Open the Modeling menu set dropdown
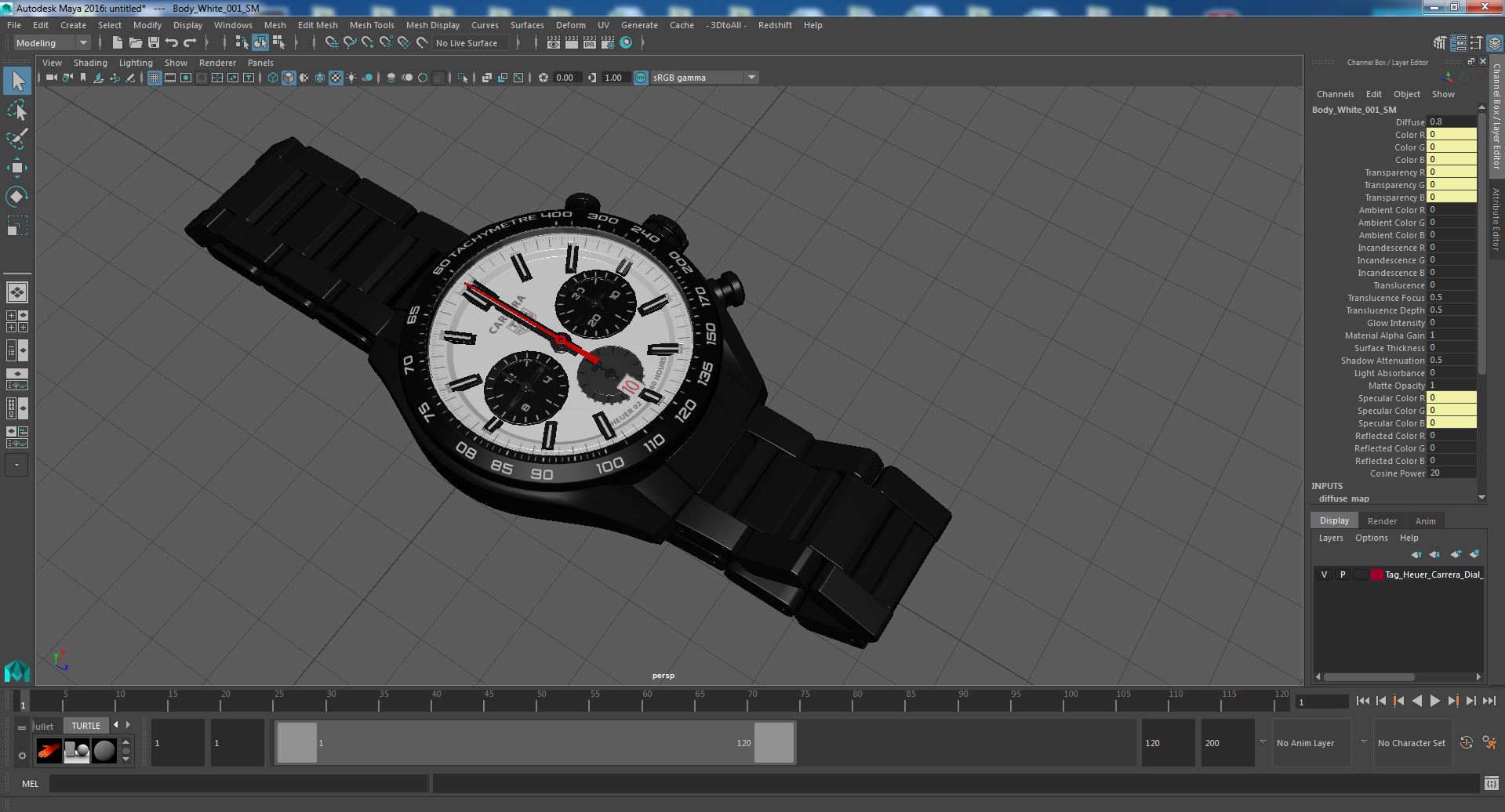 pos(52,43)
